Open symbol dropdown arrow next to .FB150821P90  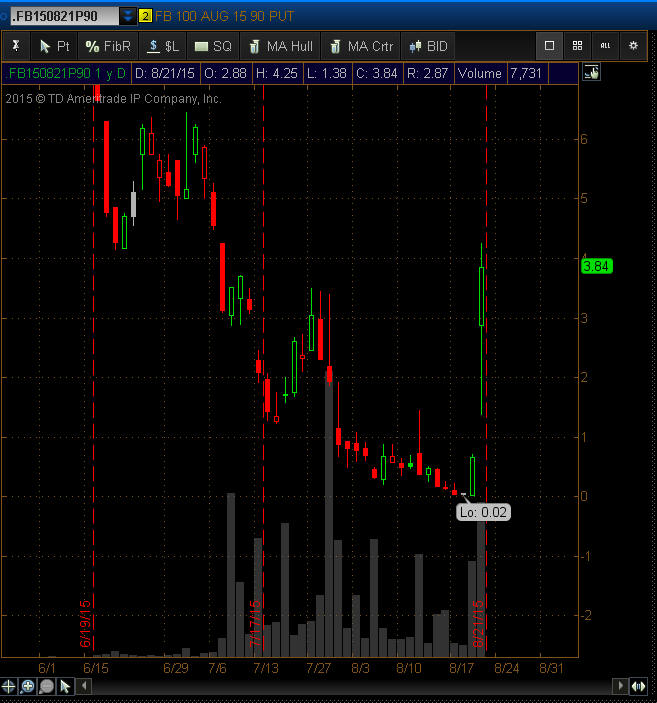pos(127,17)
